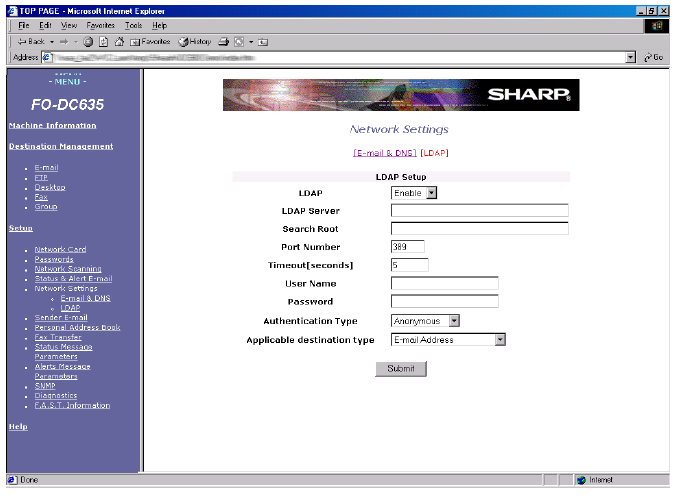Click the Password input field
This screenshot has width=675, height=500.
pos(444,301)
